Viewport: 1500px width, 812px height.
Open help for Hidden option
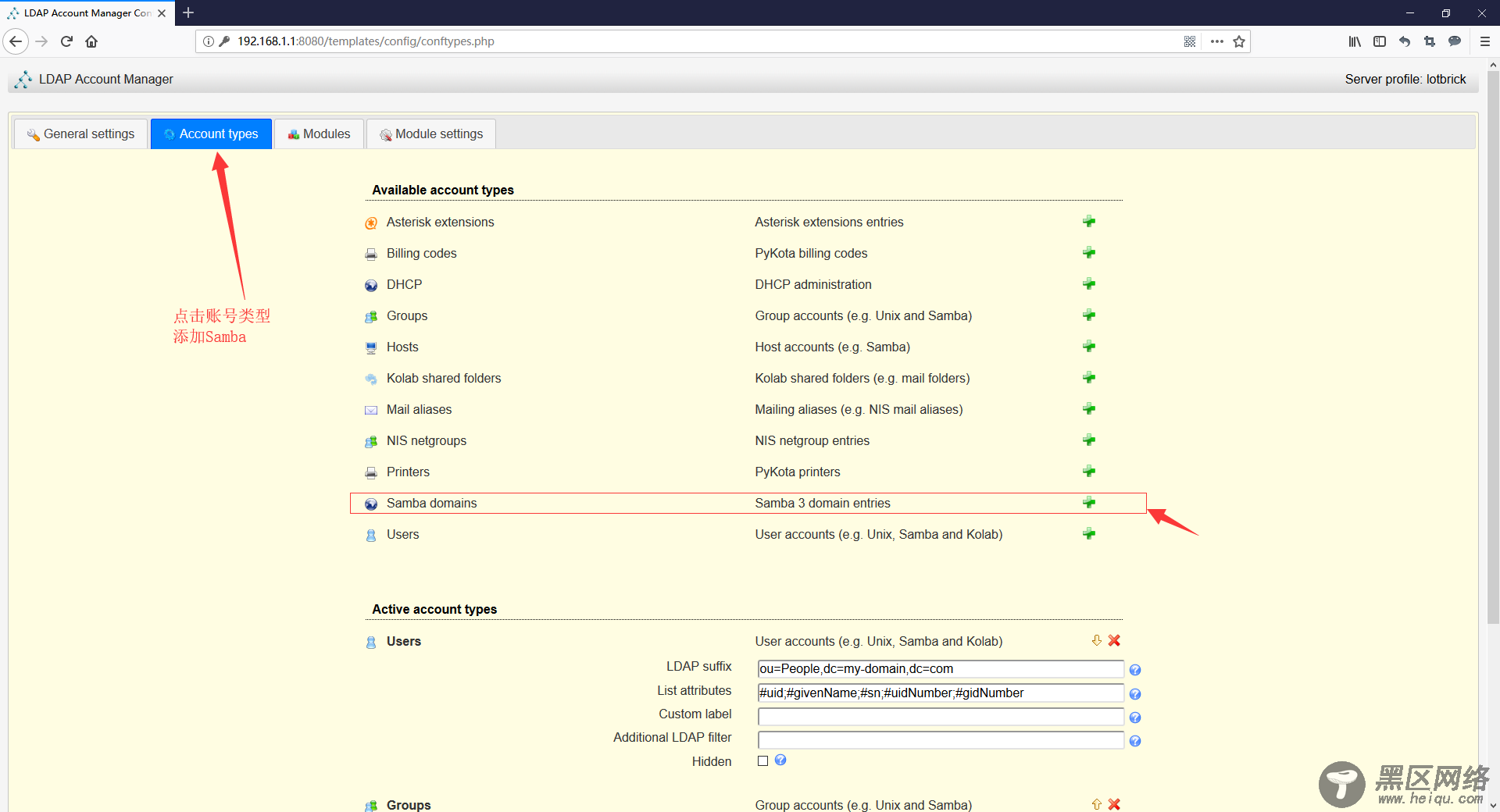780,760
